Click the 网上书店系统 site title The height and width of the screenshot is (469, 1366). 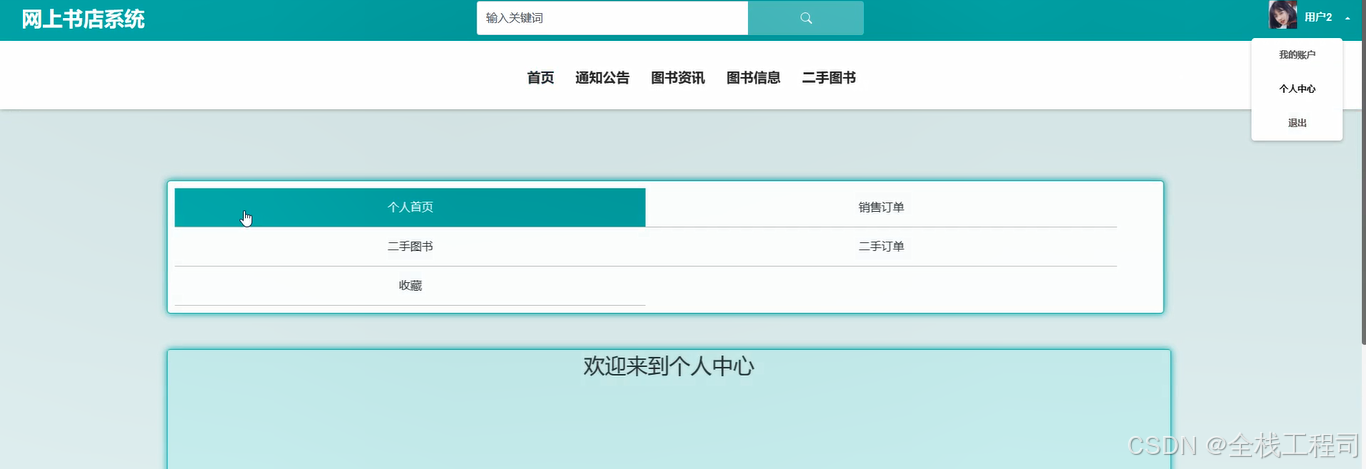[83, 19]
